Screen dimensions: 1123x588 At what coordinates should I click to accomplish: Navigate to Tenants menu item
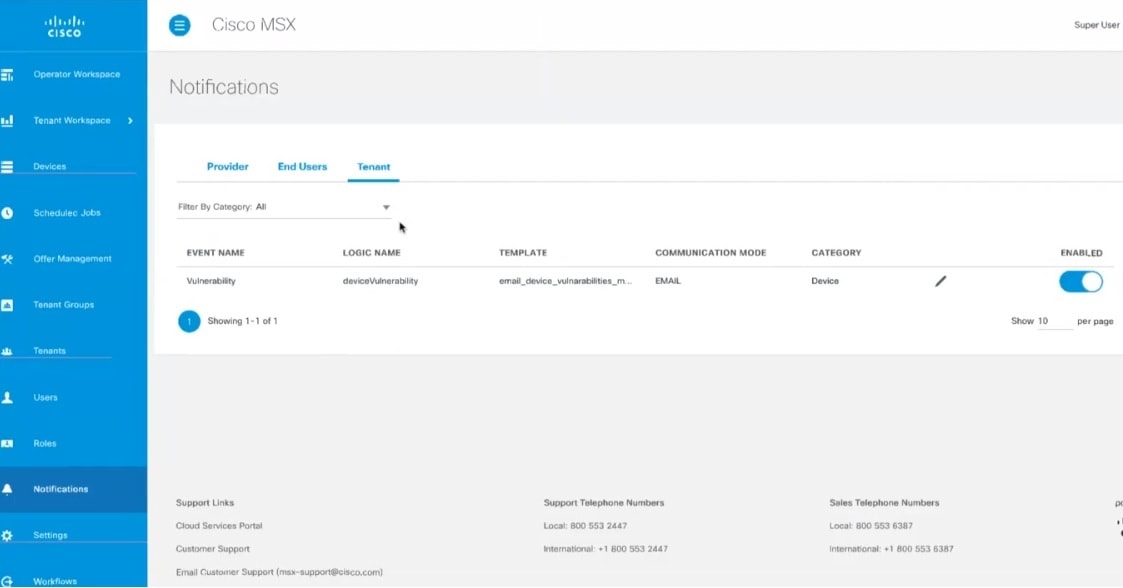[49, 351]
